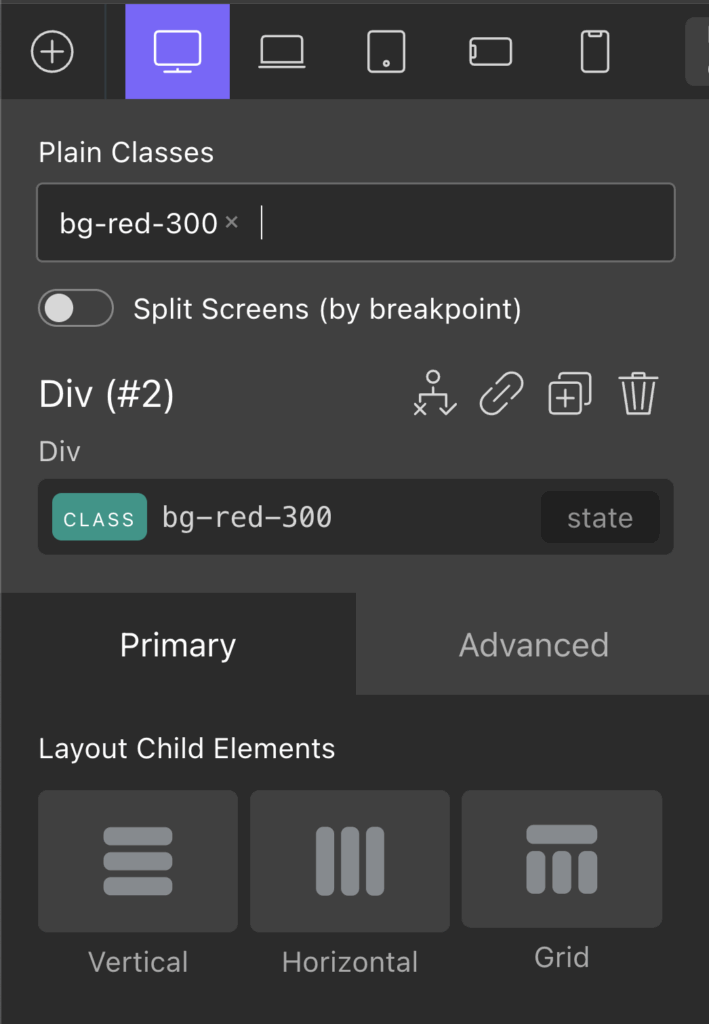This screenshot has width=709, height=1024.
Task: Remove the bg-red-300 plain class tag
Action: 231,222
